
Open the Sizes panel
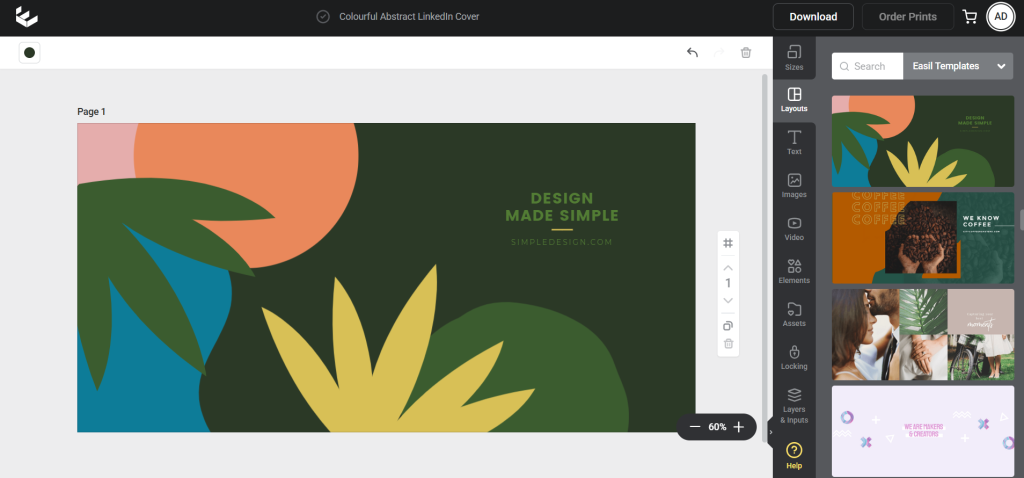[794, 58]
